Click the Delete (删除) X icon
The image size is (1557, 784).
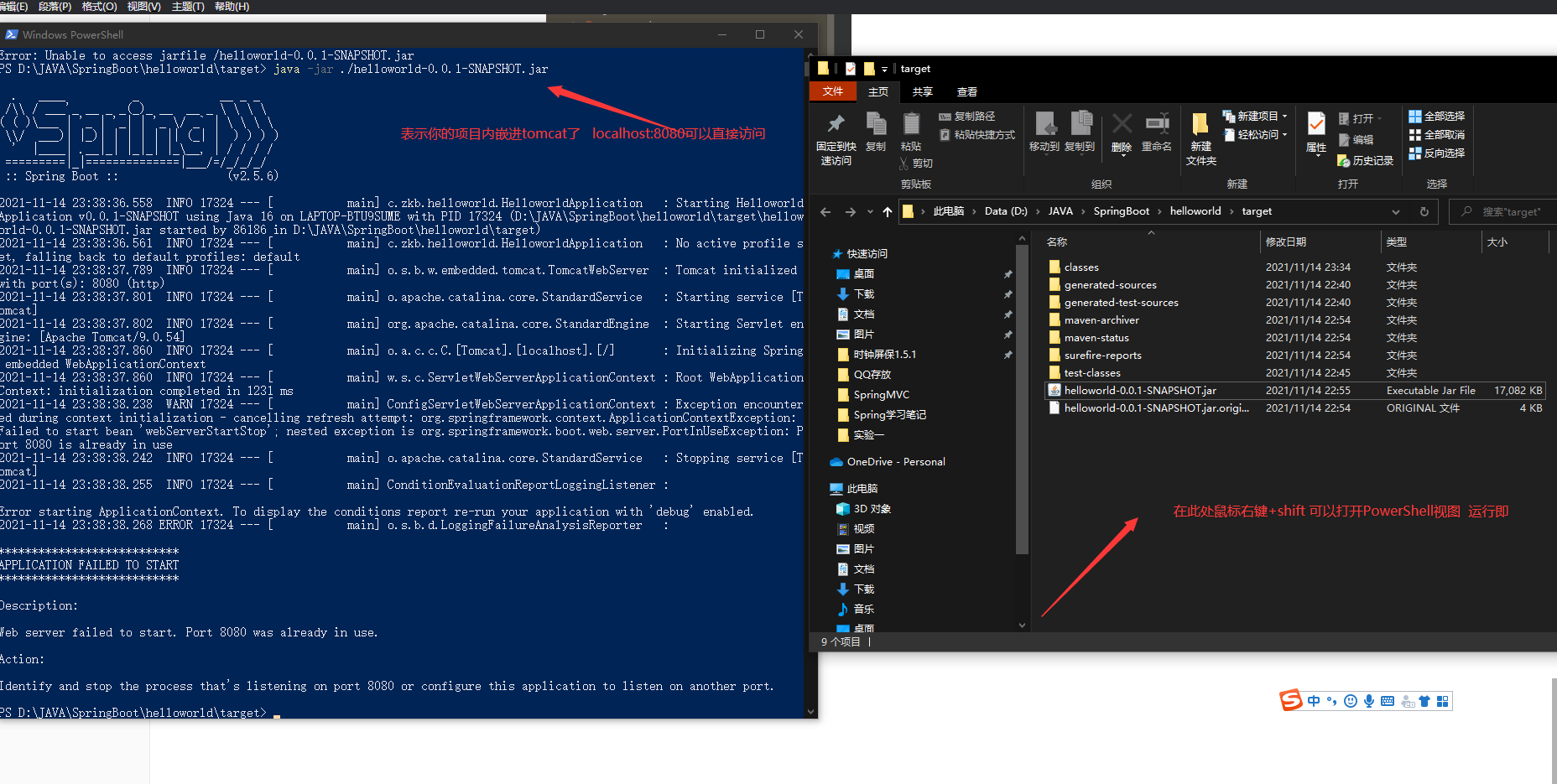click(1122, 132)
